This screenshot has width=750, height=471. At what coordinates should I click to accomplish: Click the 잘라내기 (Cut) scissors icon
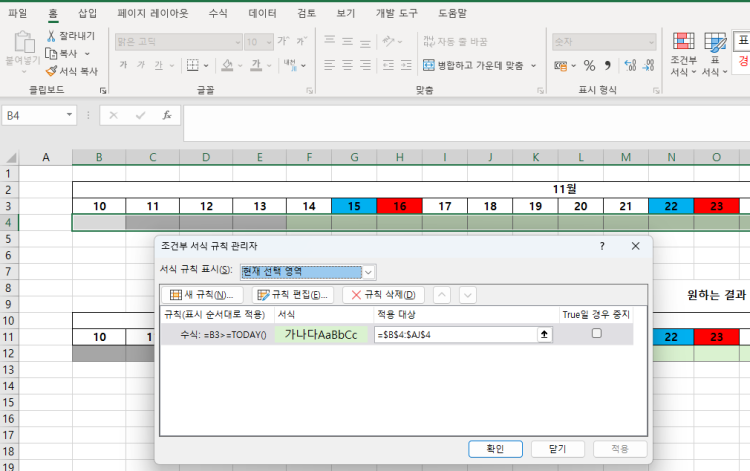[x=51, y=36]
